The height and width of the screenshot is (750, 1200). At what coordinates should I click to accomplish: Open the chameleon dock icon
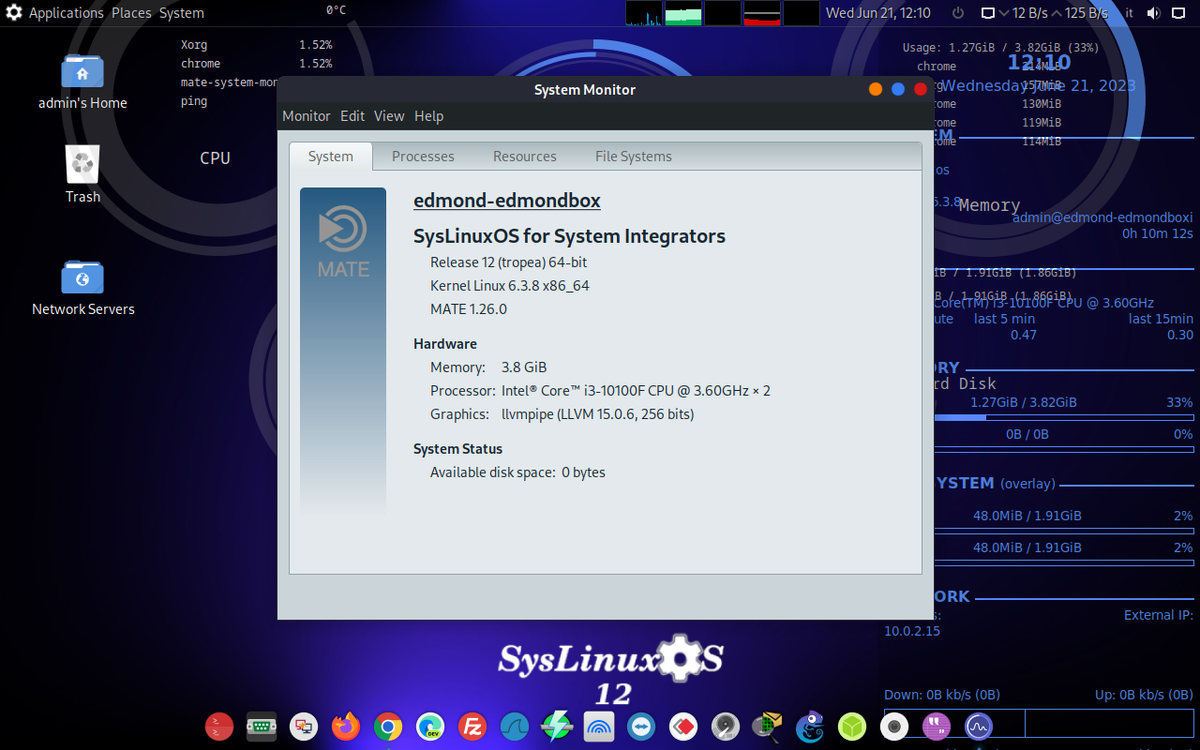pos(810,726)
